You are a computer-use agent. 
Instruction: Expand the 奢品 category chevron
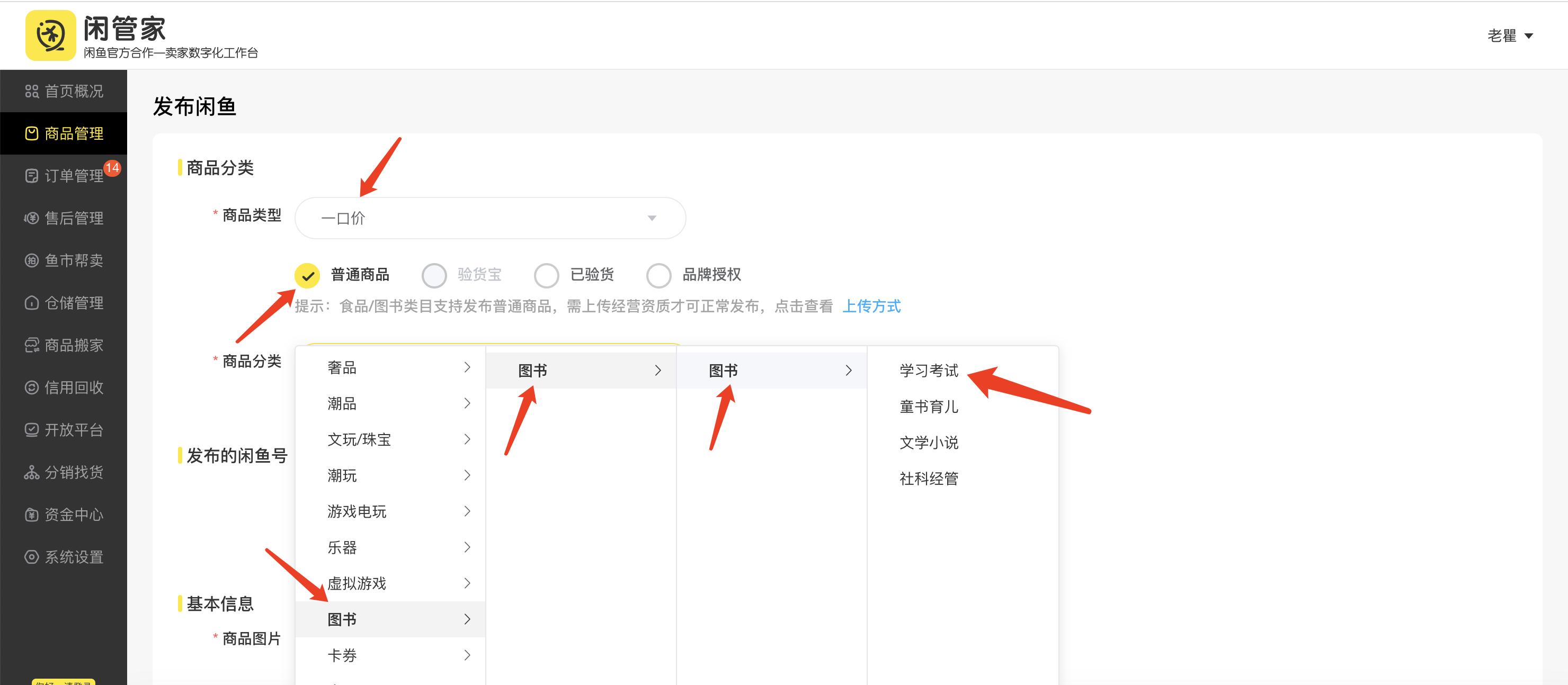coord(467,367)
